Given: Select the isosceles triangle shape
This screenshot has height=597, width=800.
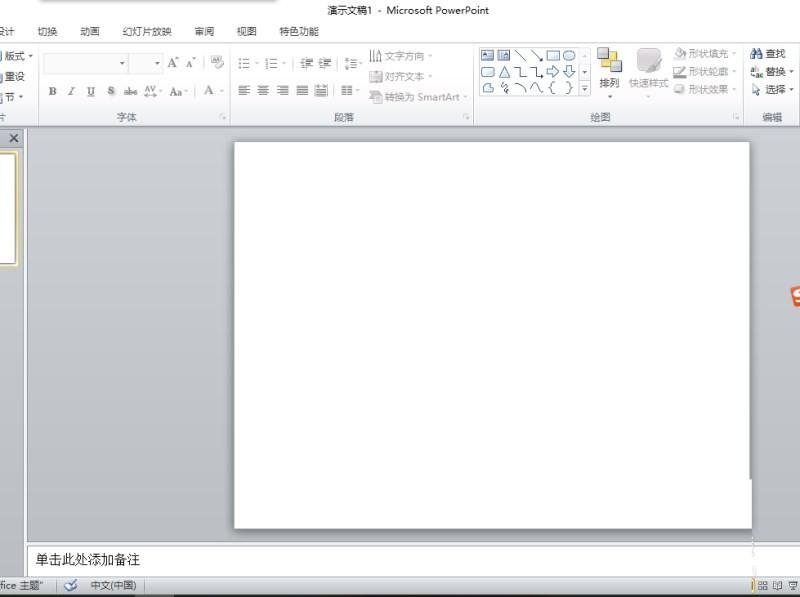Looking at the screenshot, I should point(504,72).
